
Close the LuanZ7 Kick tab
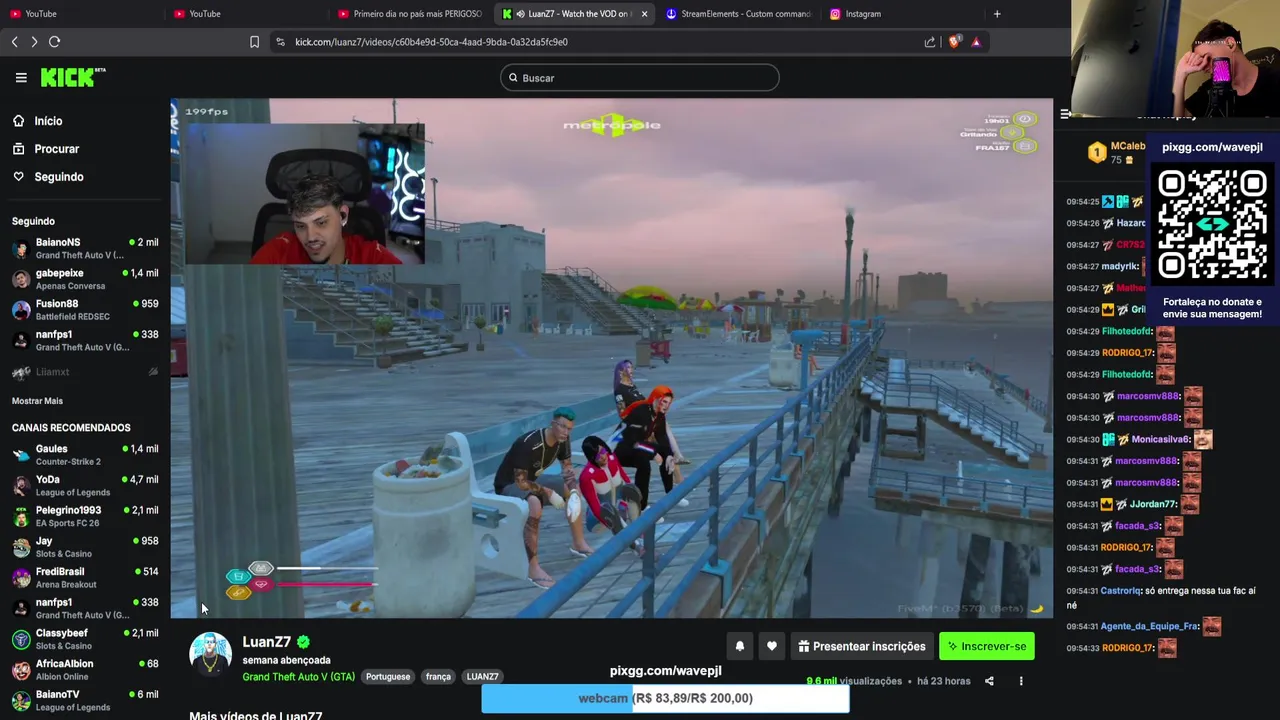644,14
